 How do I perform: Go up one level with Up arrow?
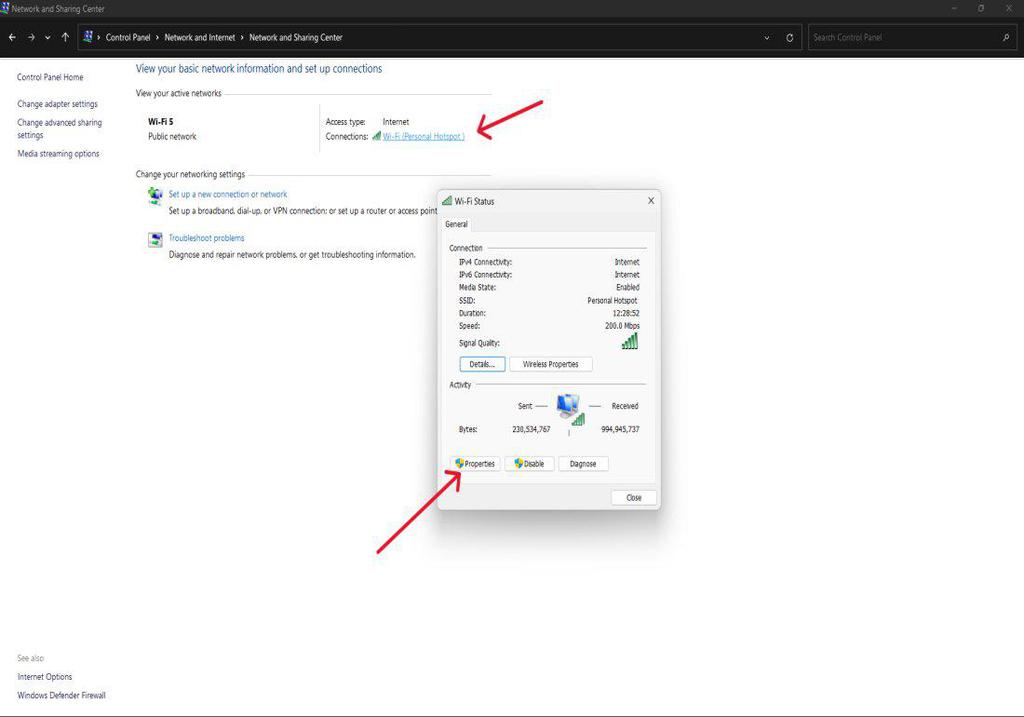pyautogui.click(x=65, y=38)
